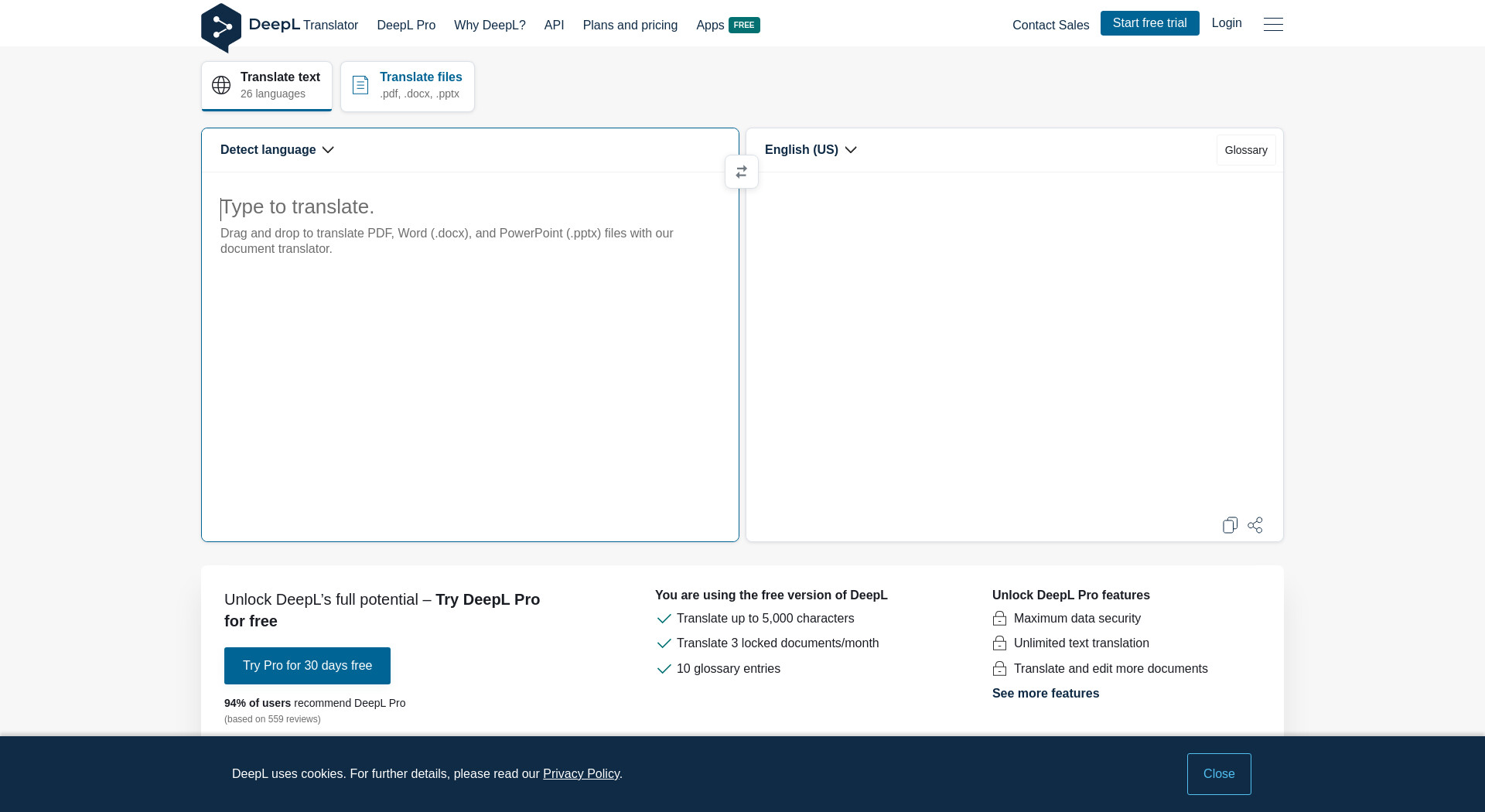Click 'Translate up to 5,000 characters' text
This screenshot has width=1485, height=812.
tap(766, 619)
